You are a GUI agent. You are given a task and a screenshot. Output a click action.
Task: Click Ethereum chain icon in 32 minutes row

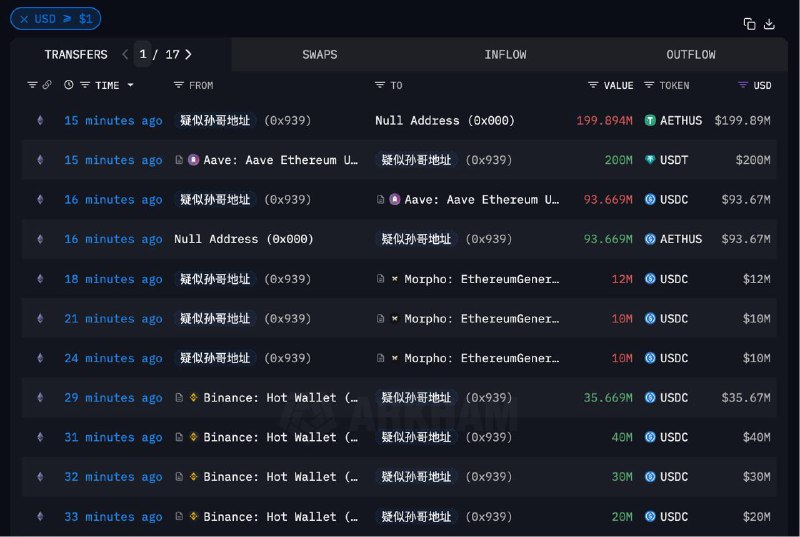click(40, 477)
